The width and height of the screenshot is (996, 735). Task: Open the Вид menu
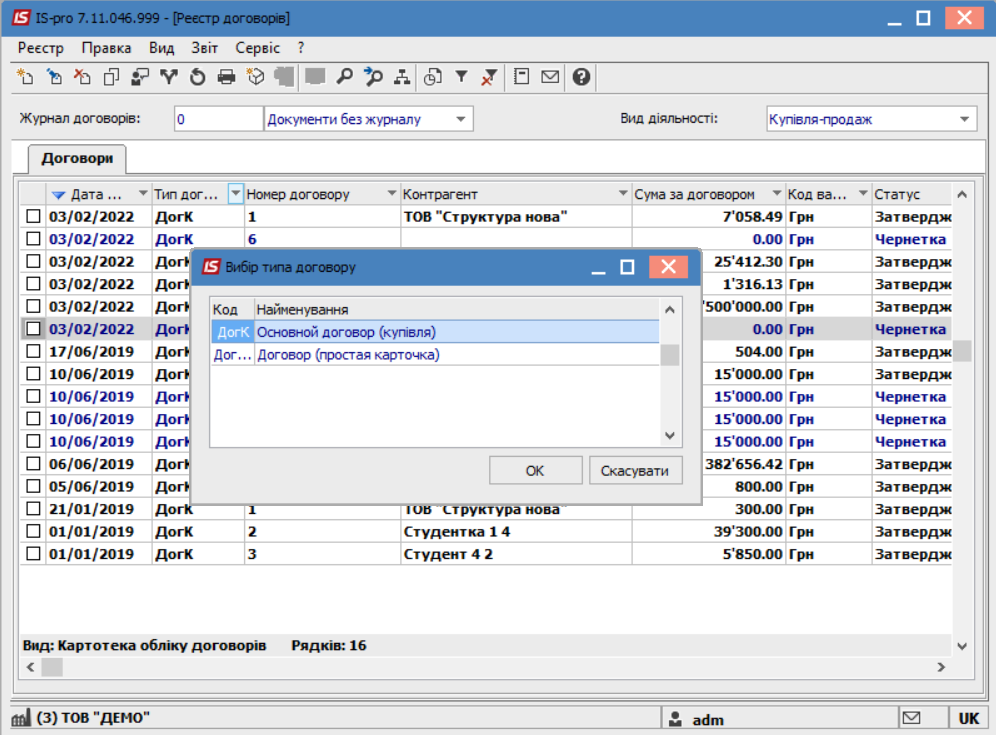pyautogui.click(x=161, y=48)
